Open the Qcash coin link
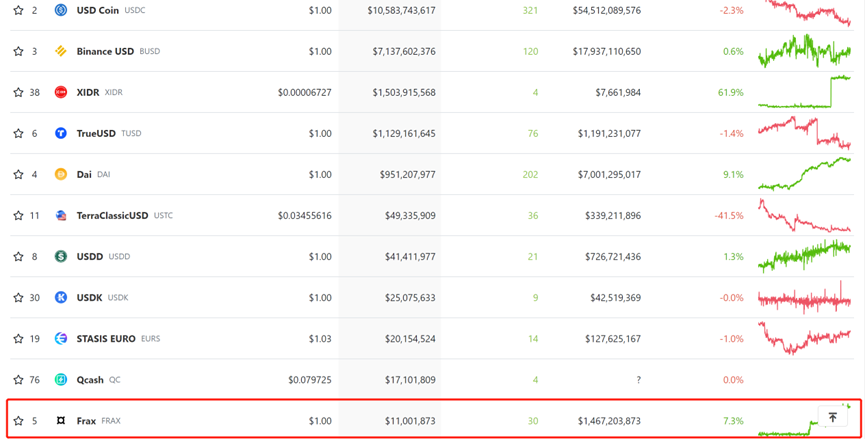This screenshot has height=439, width=865. [x=90, y=380]
